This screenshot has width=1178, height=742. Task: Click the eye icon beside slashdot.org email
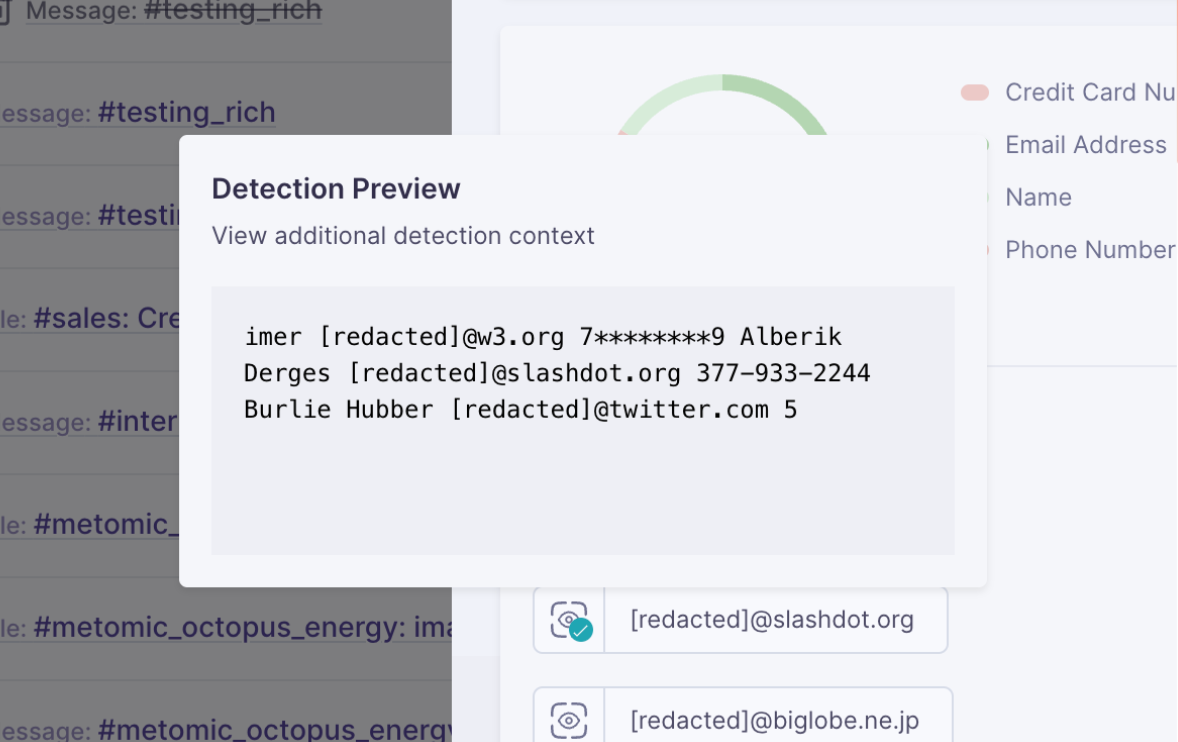(569, 620)
